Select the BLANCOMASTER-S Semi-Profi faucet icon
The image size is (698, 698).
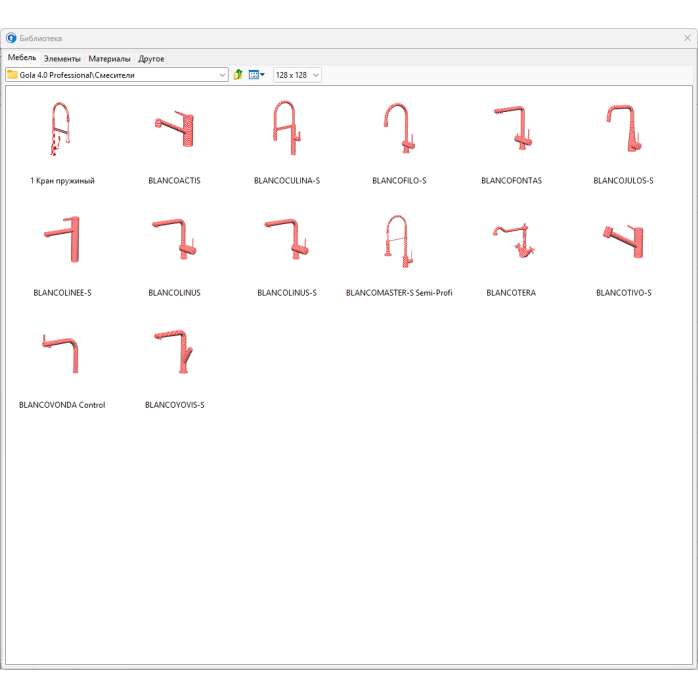pos(399,241)
